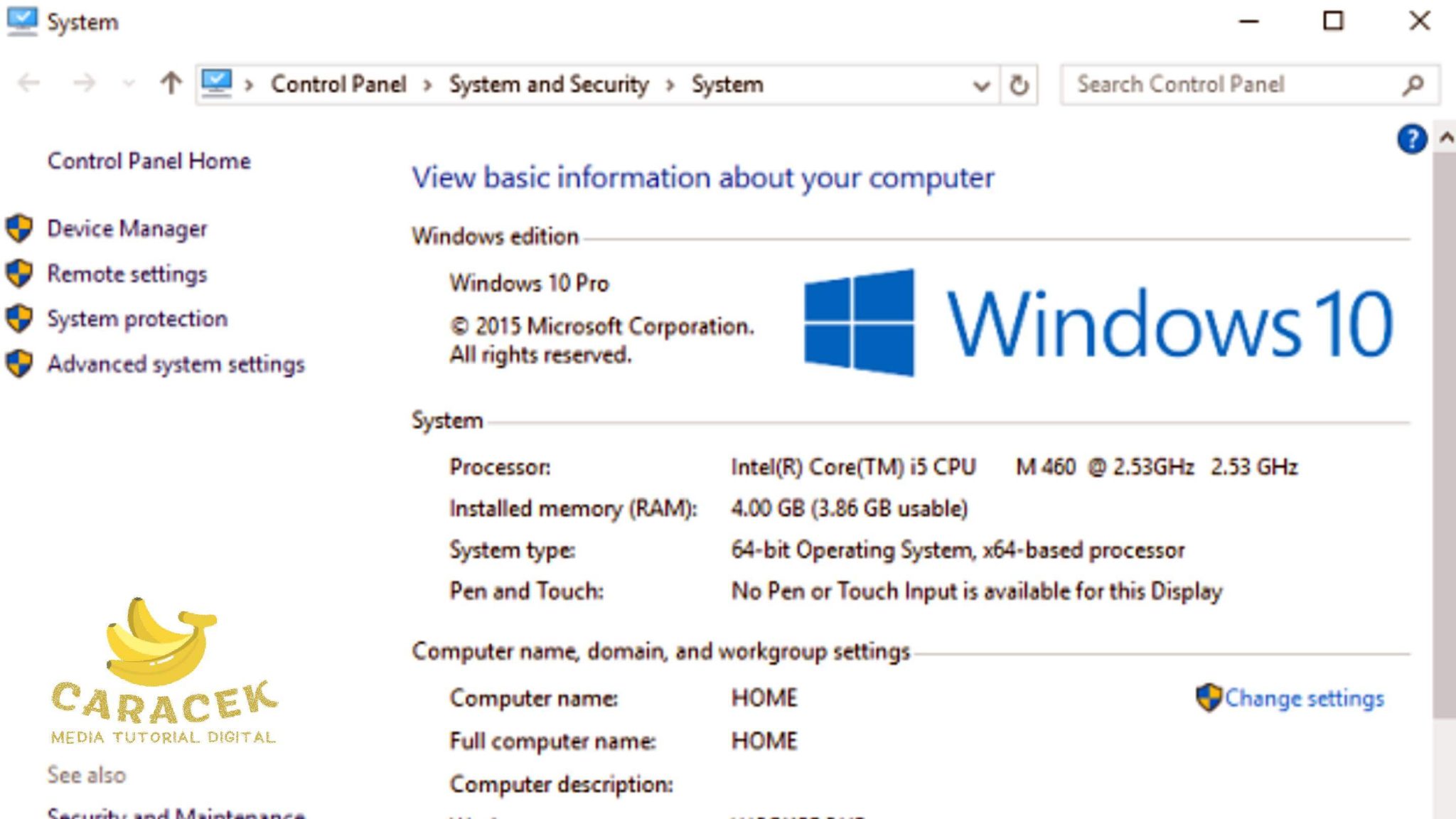Select Control Panel breadcrumb item
Image resolution: width=1456 pixels, height=819 pixels.
point(338,85)
